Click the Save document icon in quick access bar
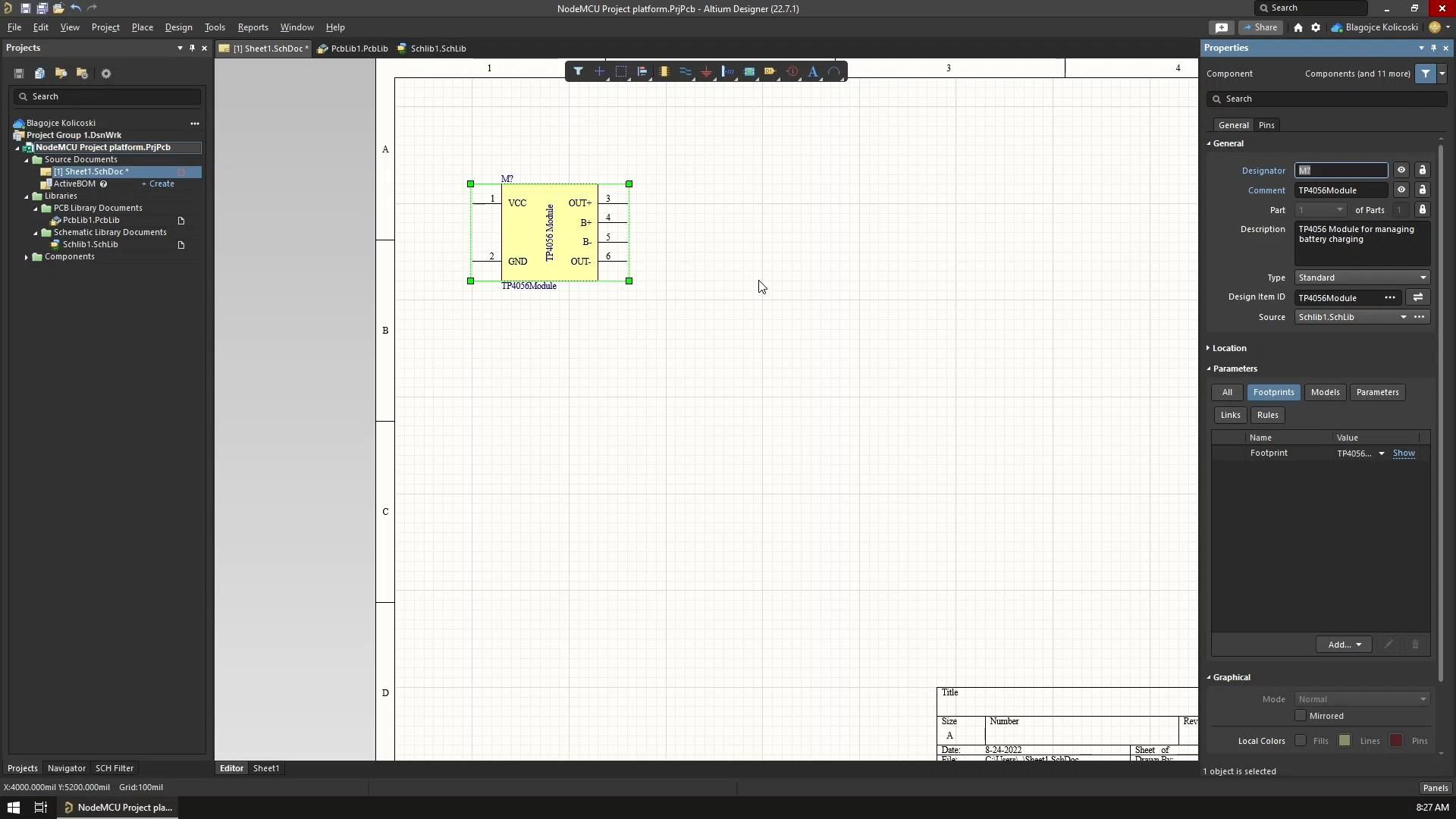 point(25,8)
